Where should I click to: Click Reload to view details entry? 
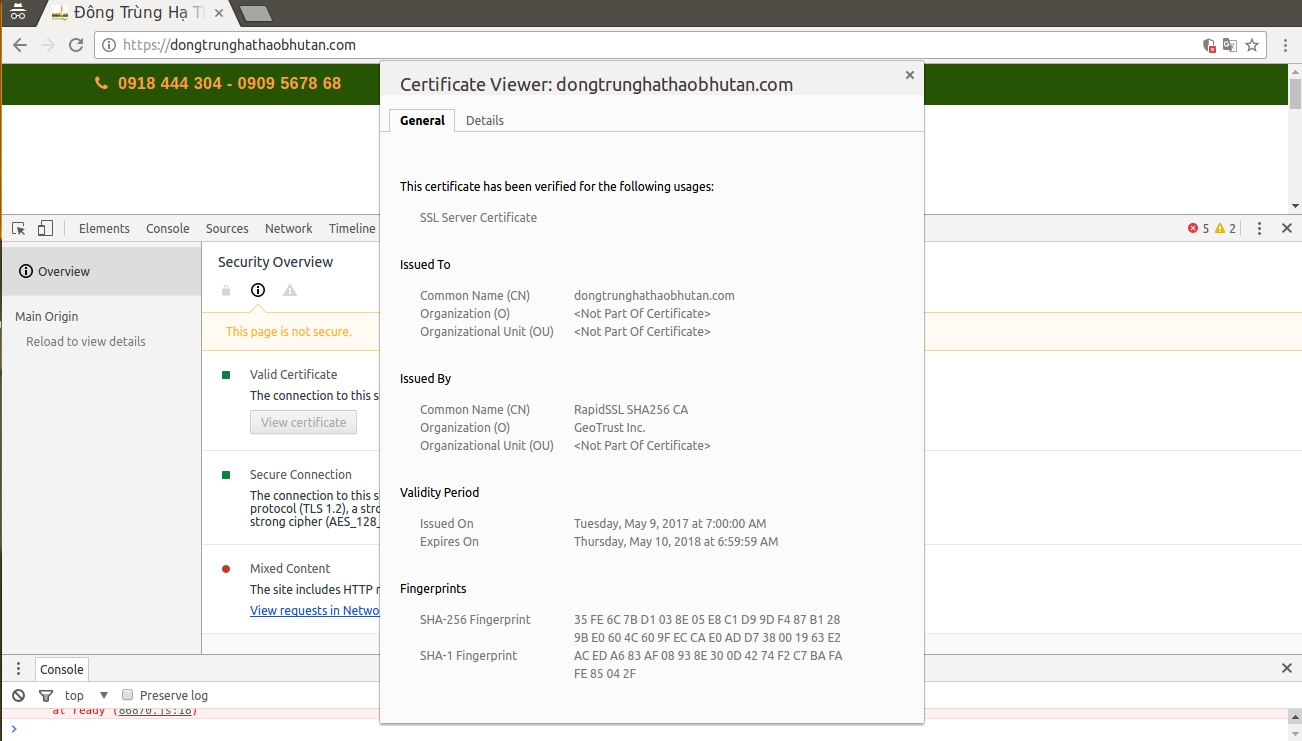click(86, 341)
